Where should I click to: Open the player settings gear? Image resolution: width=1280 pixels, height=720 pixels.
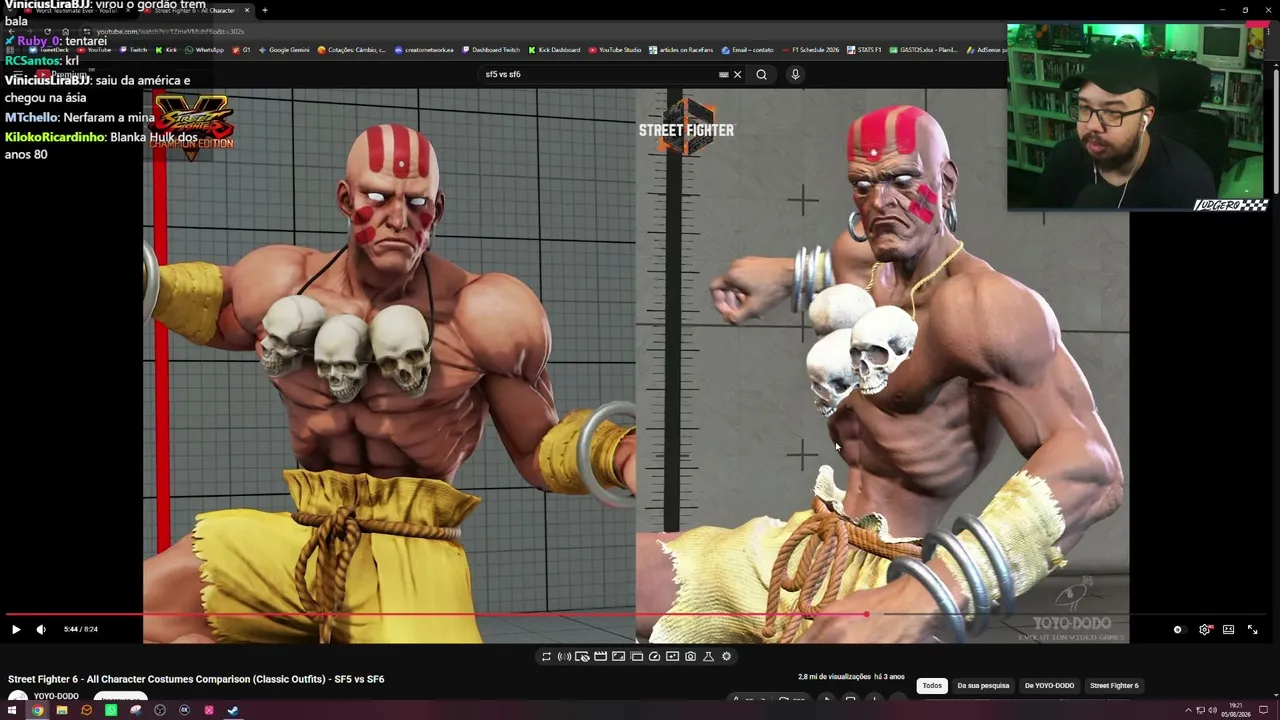pos(1204,629)
